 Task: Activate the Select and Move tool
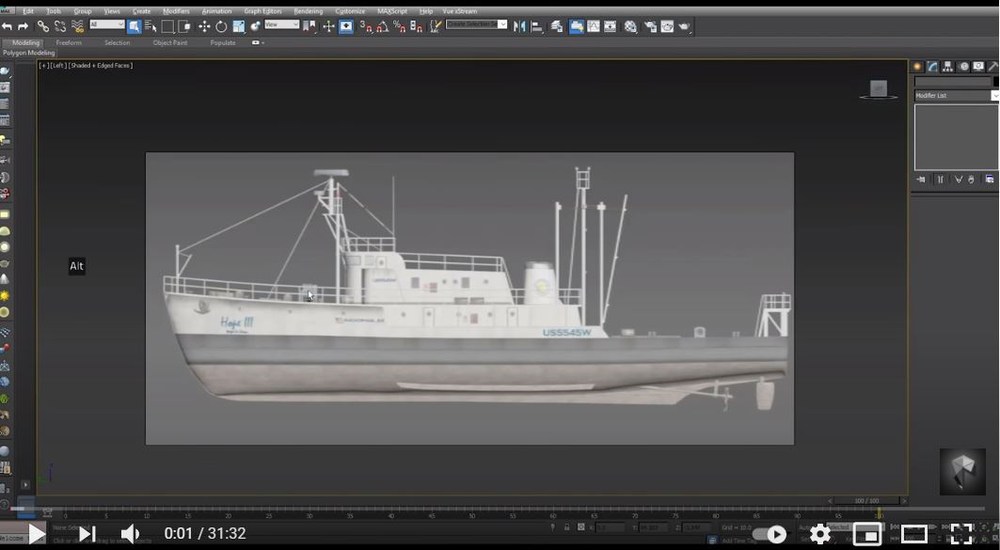point(204,26)
